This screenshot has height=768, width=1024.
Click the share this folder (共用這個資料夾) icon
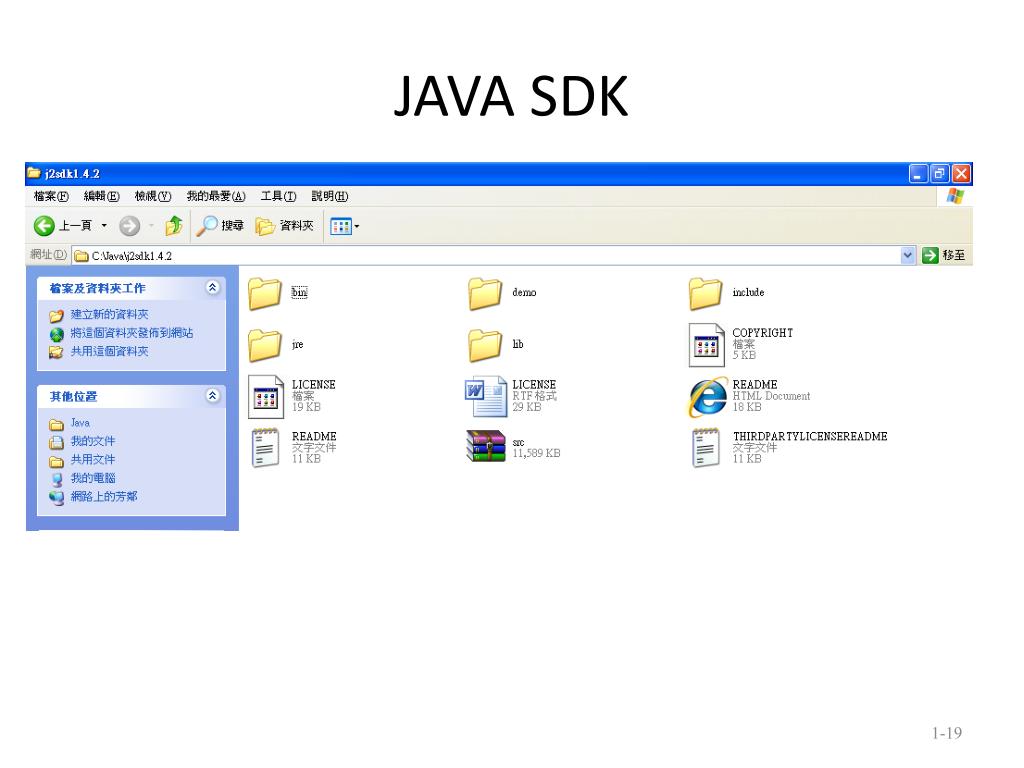click(56, 353)
